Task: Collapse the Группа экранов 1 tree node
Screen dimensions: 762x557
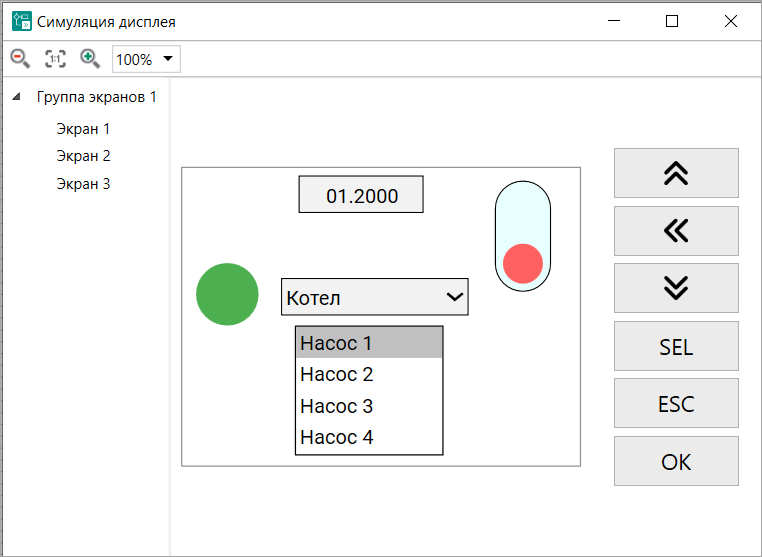Action: pyautogui.click(x=17, y=98)
